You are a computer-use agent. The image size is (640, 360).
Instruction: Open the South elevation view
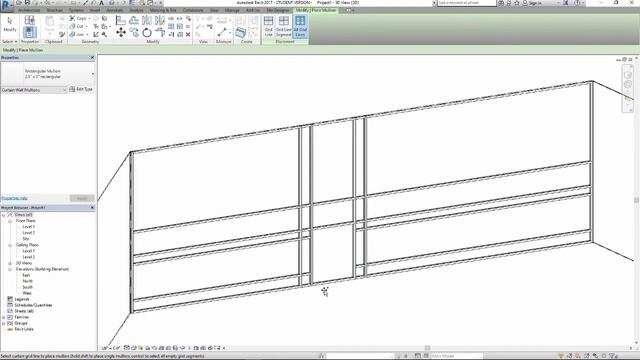(x=28, y=287)
